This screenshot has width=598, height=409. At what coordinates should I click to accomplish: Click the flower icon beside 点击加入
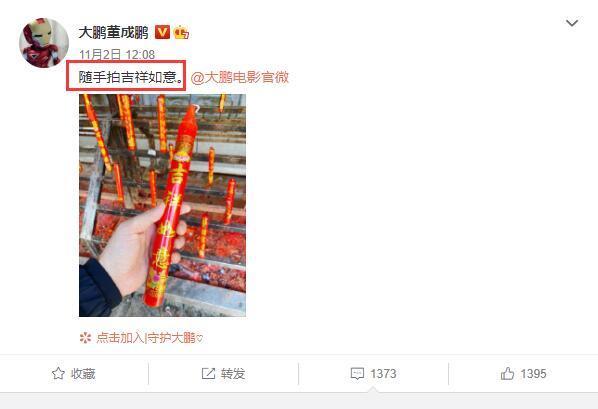(85, 338)
